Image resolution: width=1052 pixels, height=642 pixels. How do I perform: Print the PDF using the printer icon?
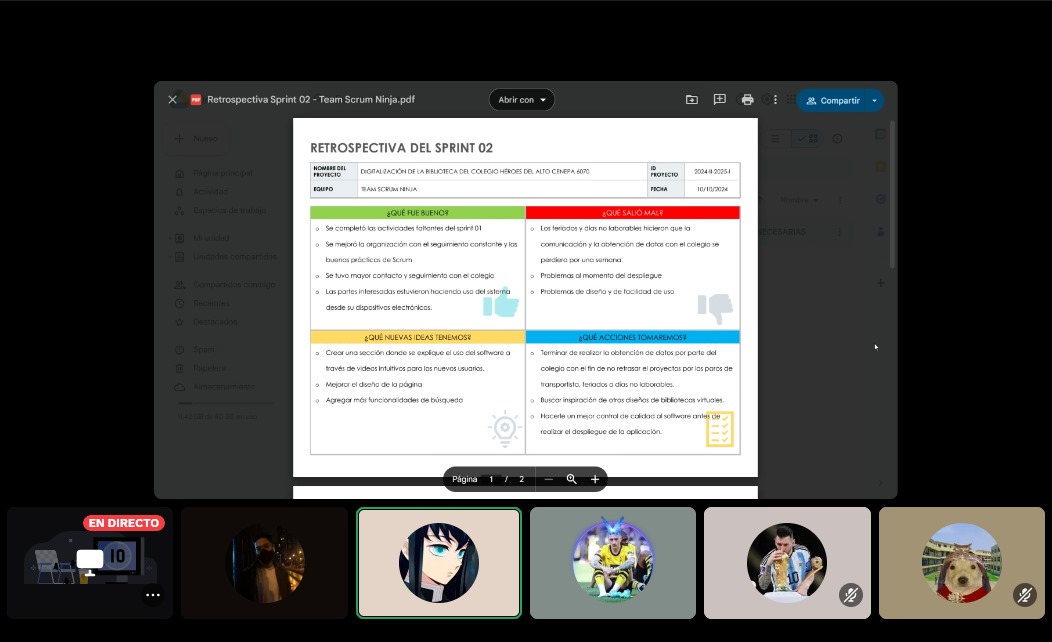[747, 100]
